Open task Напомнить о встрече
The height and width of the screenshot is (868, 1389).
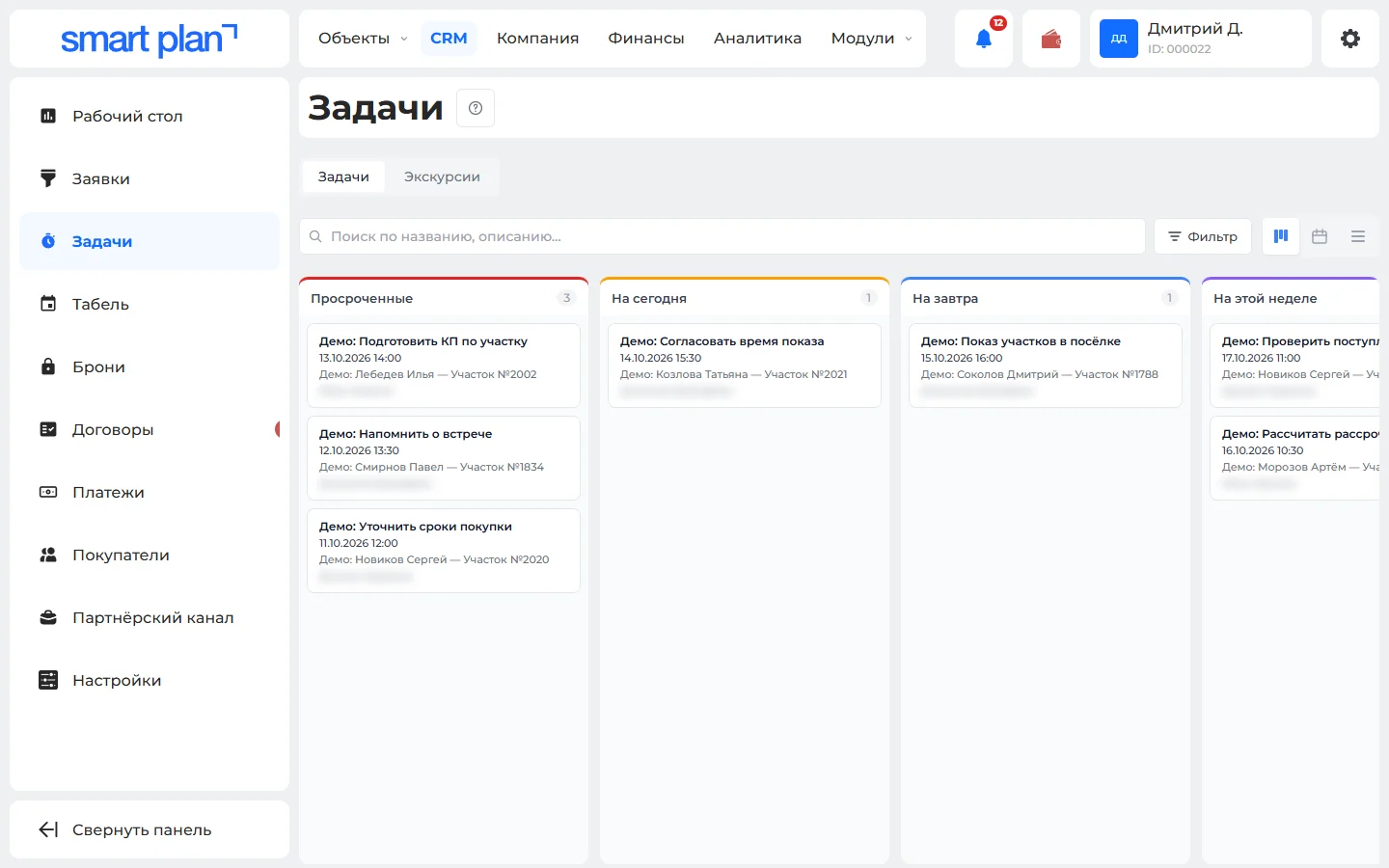(444, 457)
